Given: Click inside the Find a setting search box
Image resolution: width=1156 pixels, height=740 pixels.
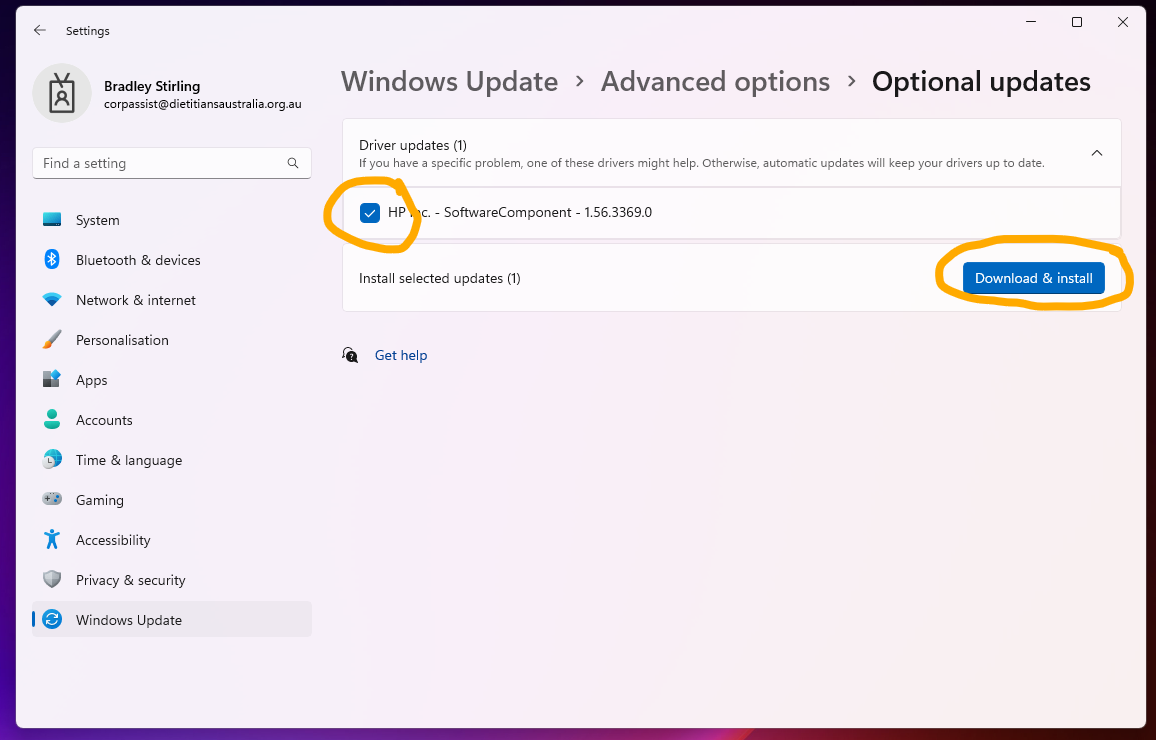Looking at the screenshot, I should (x=171, y=162).
